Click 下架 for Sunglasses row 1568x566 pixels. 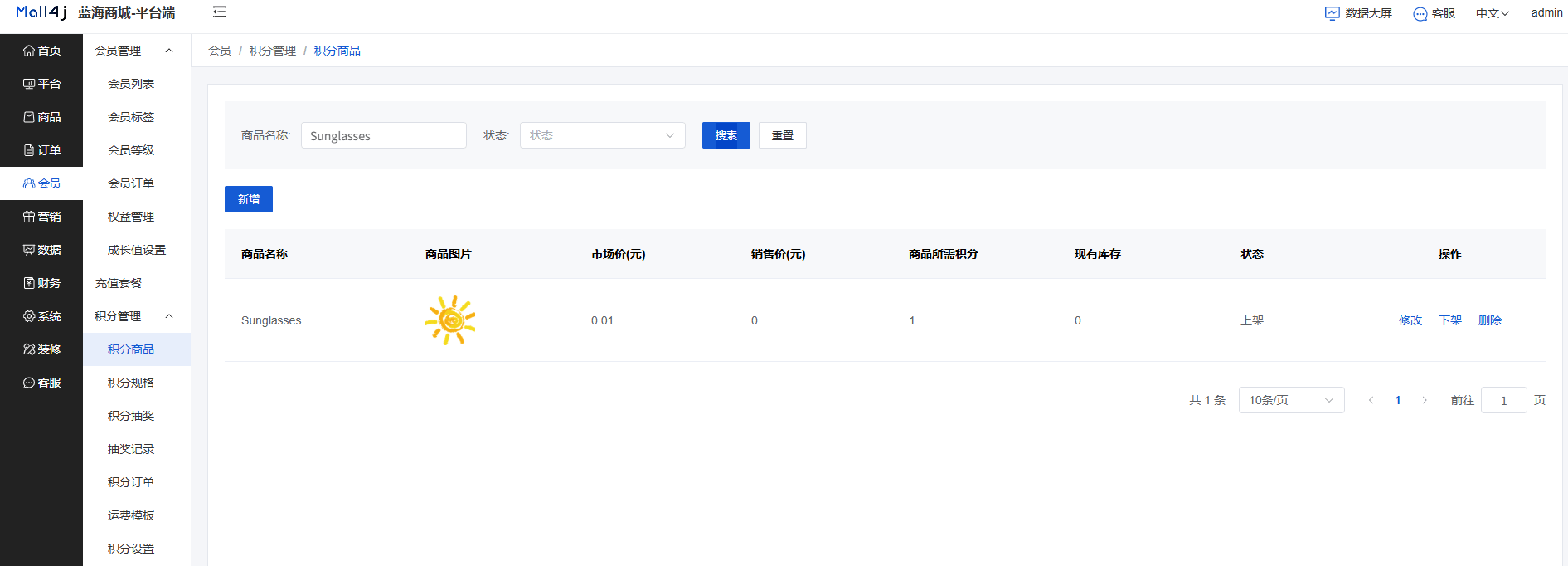point(1450,320)
